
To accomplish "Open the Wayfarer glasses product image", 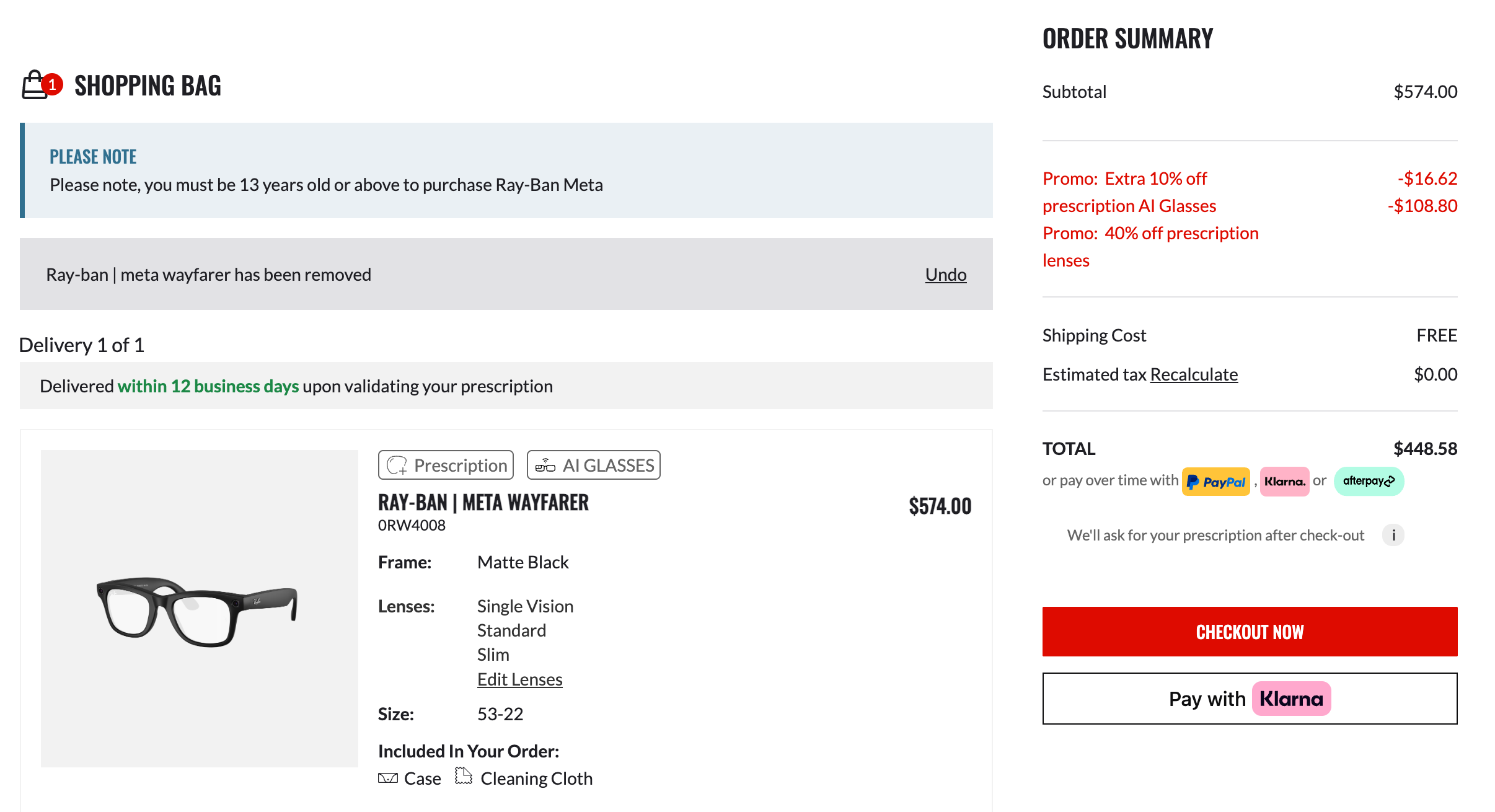I will pyautogui.click(x=199, y=608).
